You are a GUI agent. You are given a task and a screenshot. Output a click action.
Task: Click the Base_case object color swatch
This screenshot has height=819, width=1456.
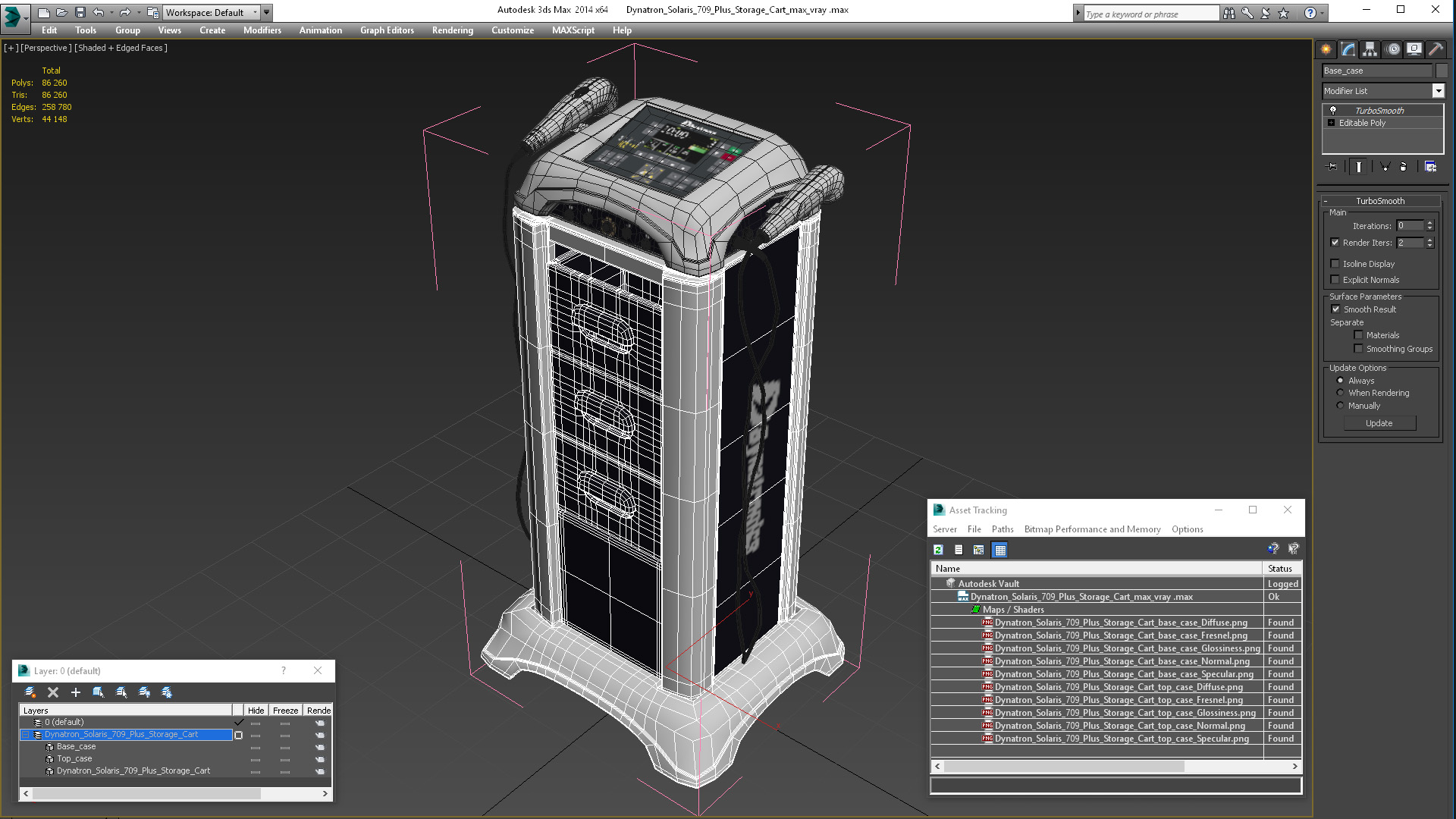coord(1442,71)
